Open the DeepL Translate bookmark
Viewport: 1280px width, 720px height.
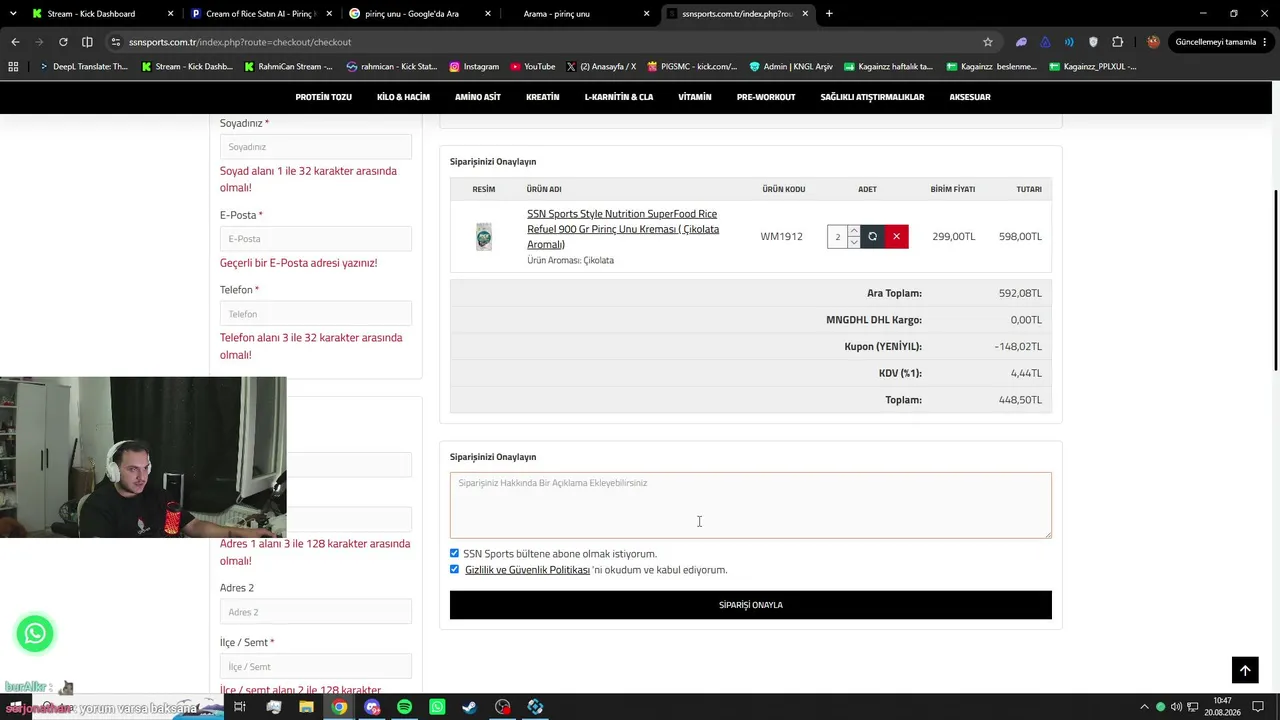[83, 67]
